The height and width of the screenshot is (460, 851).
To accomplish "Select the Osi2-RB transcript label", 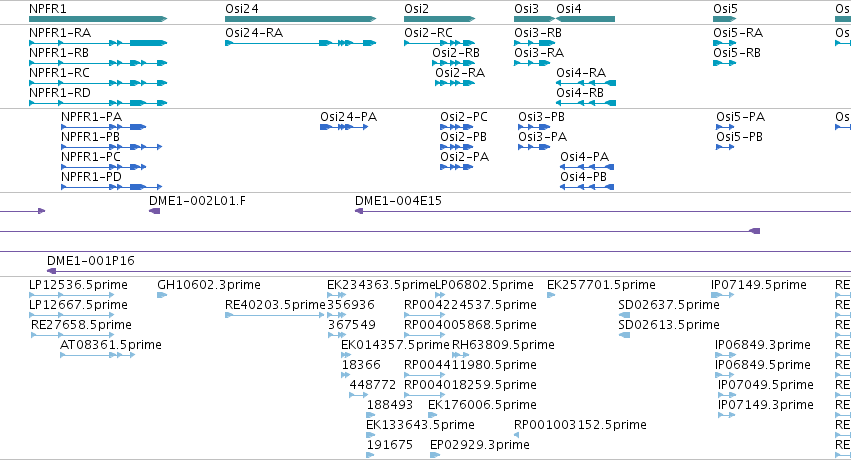I will click(x=456, y=53).
